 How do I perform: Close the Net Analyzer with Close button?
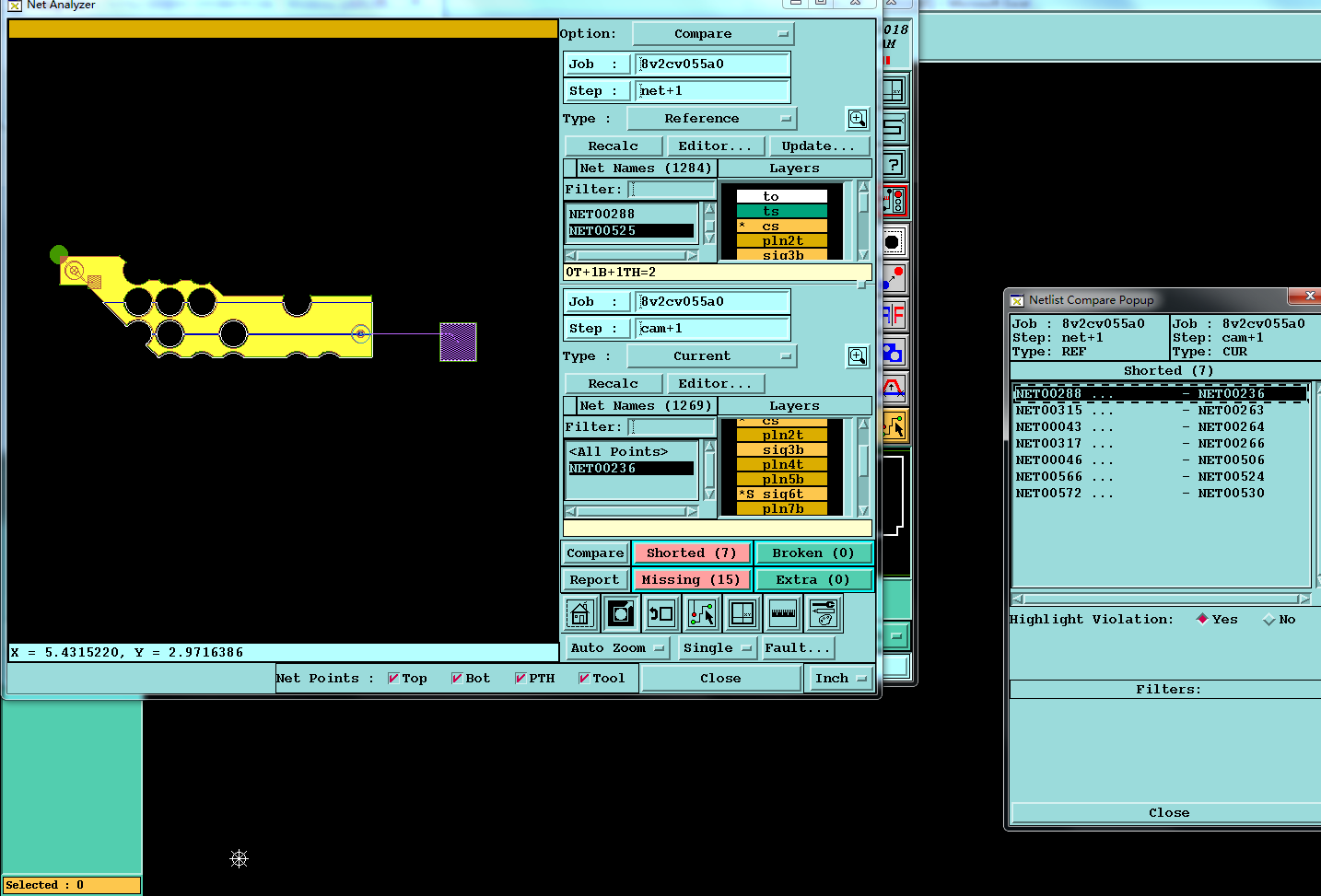720,679
